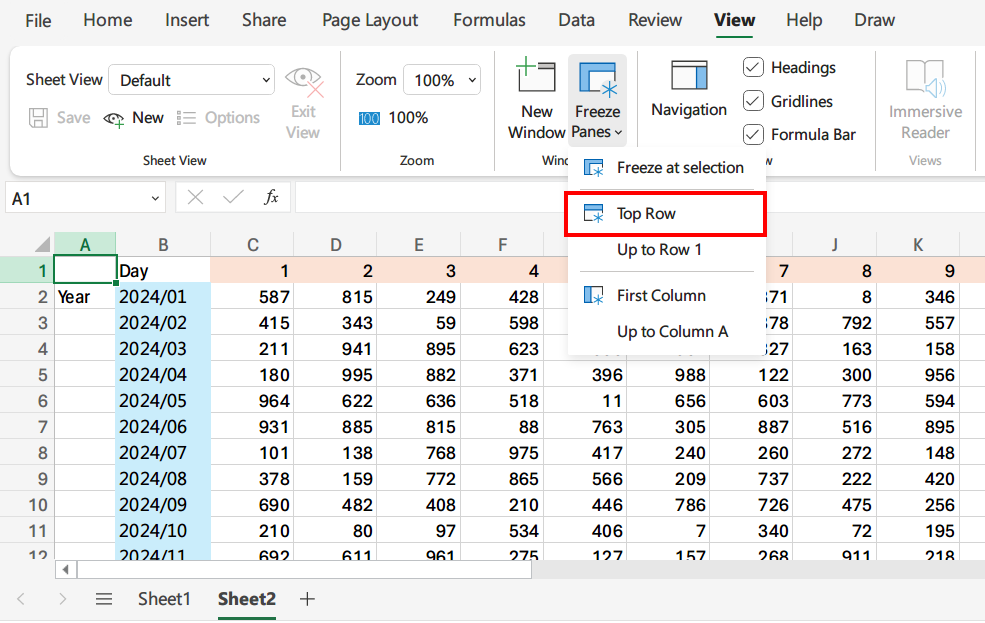The height and width of the screenshot is (623, 985).
Task: Add a new sheet with the plus
Action: [x=307, y=598]
